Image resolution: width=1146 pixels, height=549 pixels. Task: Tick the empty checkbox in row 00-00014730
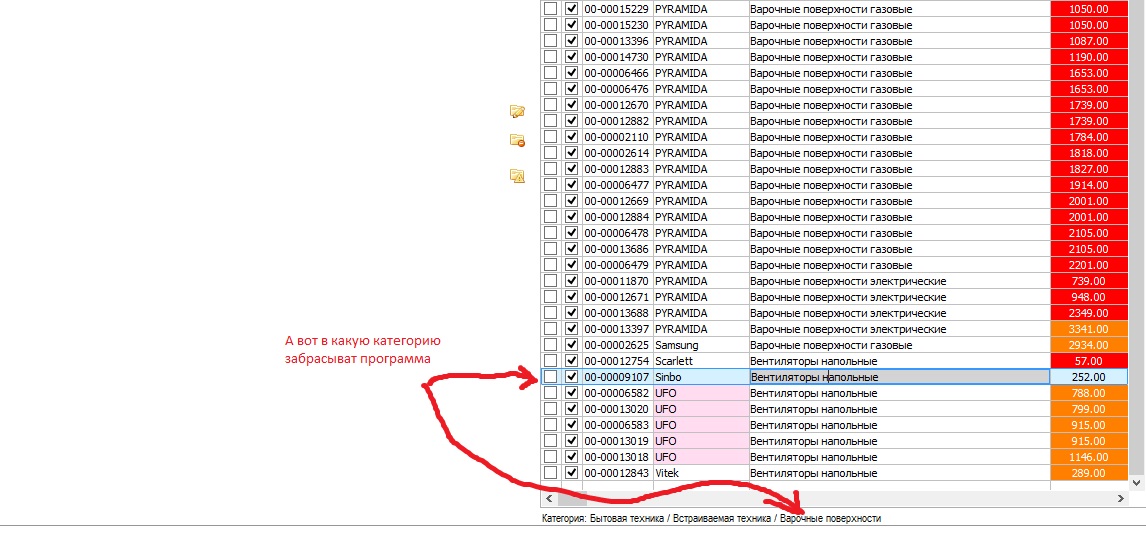tap(550, 57)
